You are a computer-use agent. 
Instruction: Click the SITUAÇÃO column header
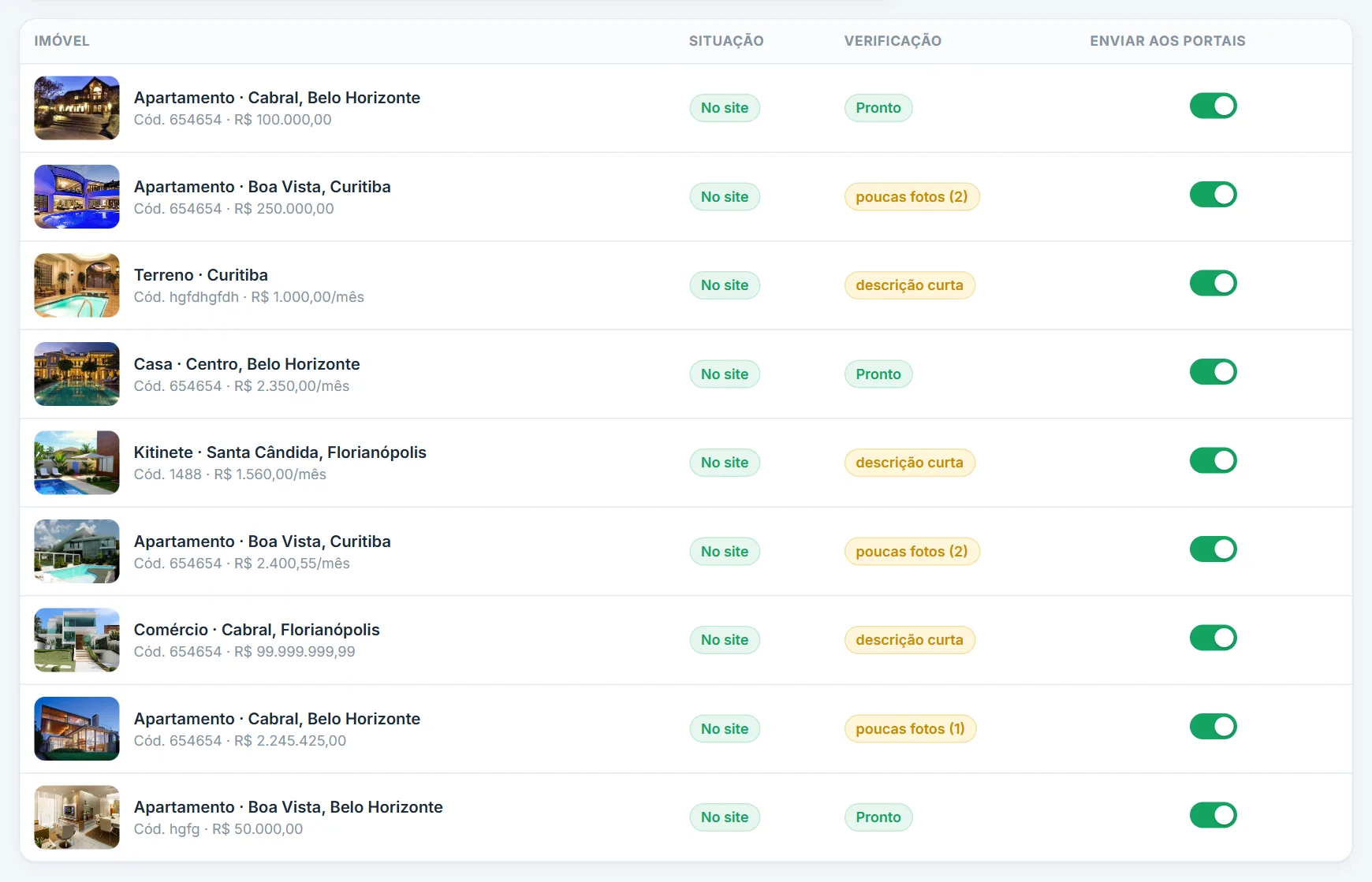pos(726,41)
